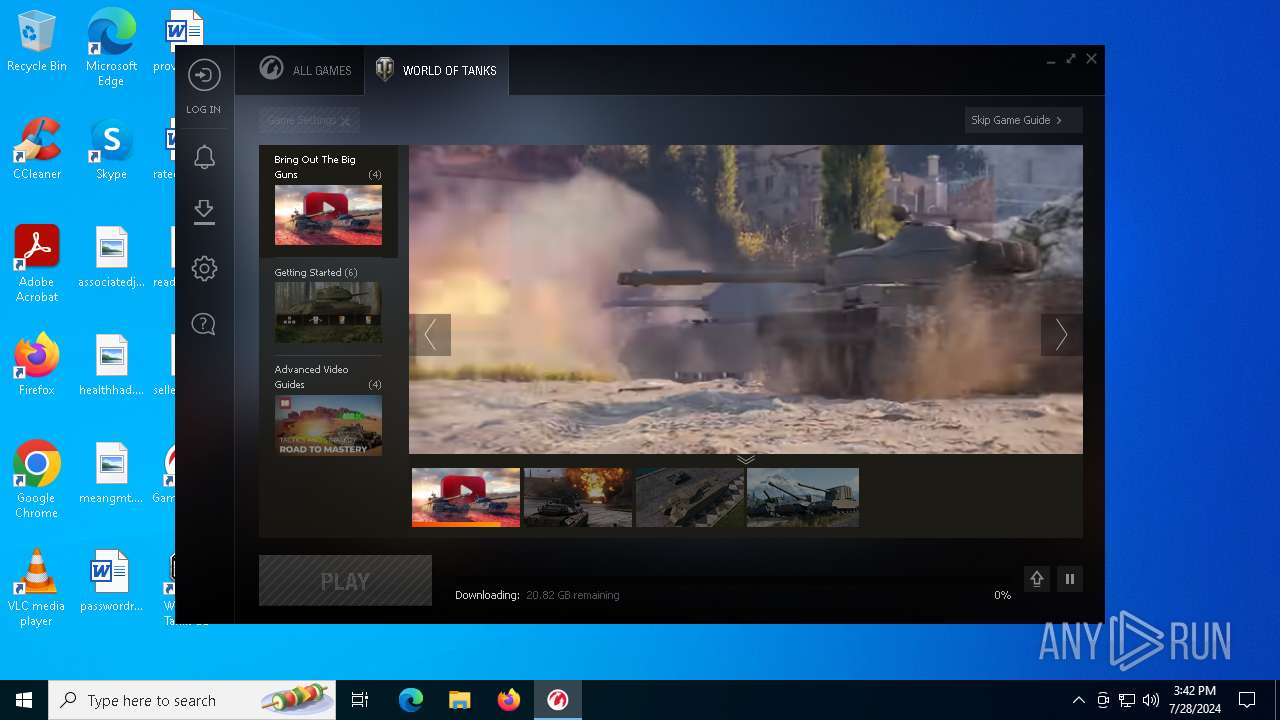This screenshot has width=1280, height=720.
Task: Select first video thumbnail with play icon
Action: [466, 497]
